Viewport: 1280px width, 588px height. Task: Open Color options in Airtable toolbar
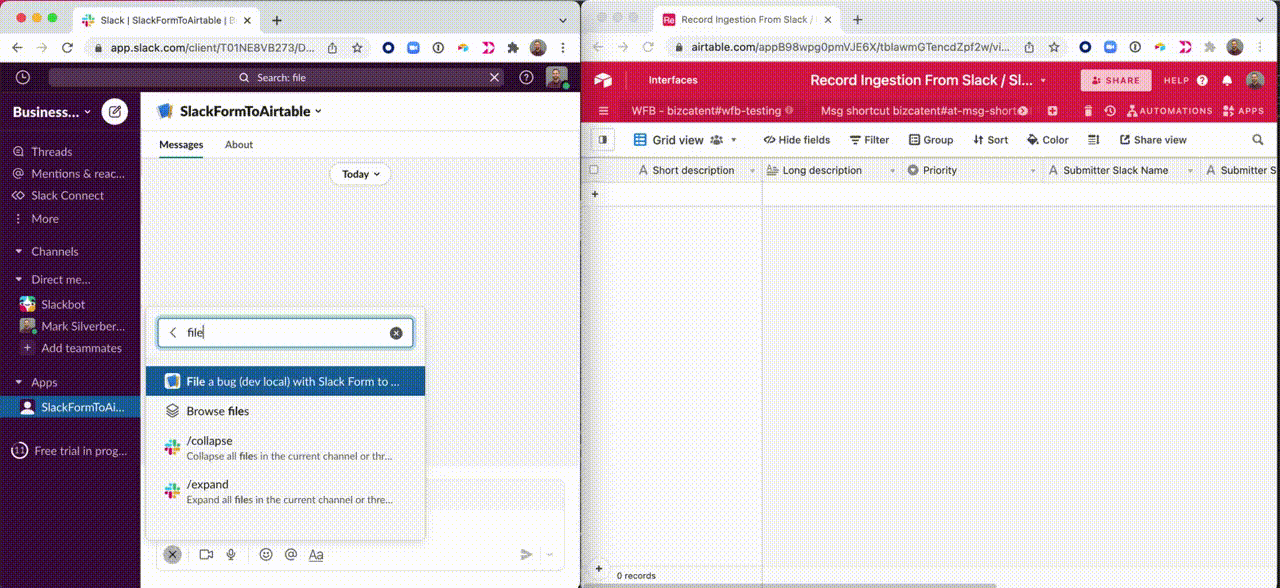(x=1048, y=140)
